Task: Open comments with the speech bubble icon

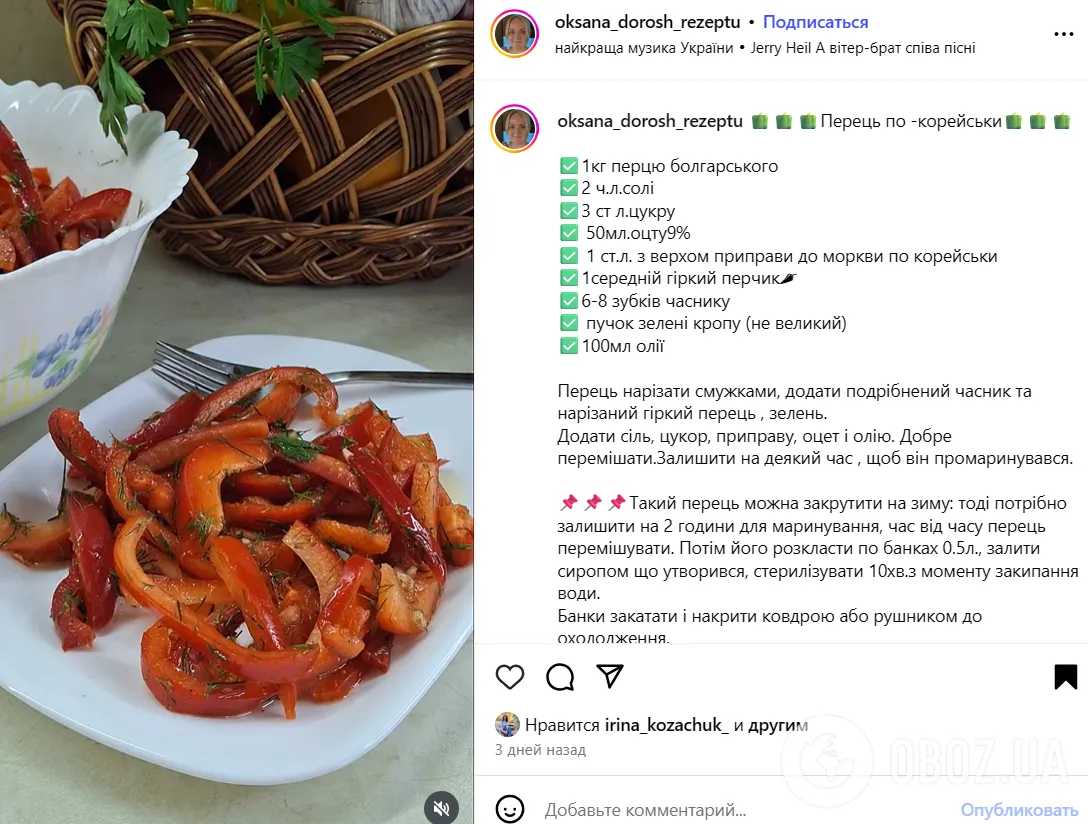Action: tap(560, 677)
